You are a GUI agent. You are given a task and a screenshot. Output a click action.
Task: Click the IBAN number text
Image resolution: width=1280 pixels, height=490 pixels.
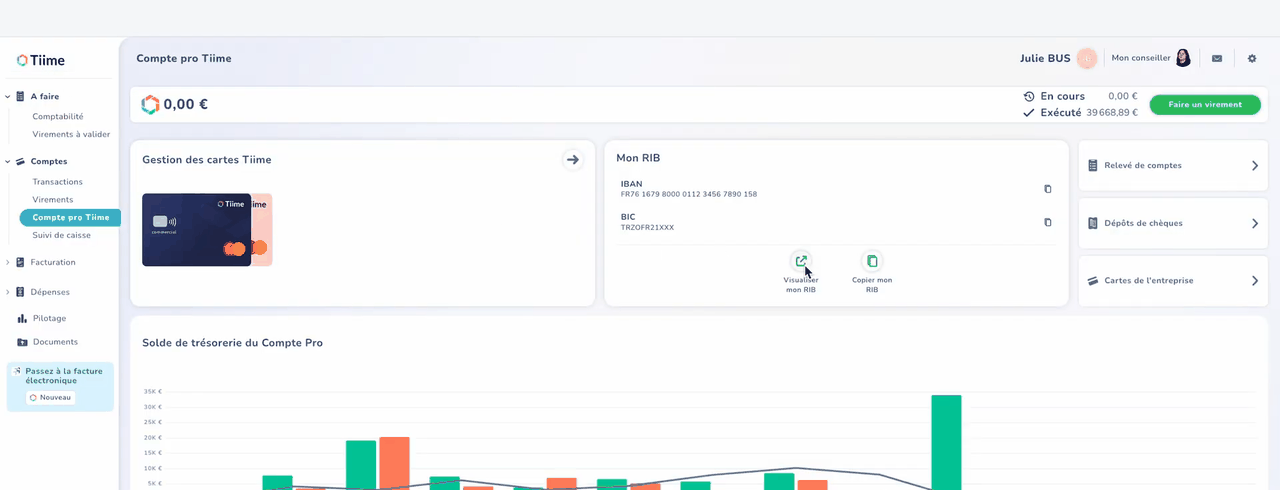click(x=689, y=194)
